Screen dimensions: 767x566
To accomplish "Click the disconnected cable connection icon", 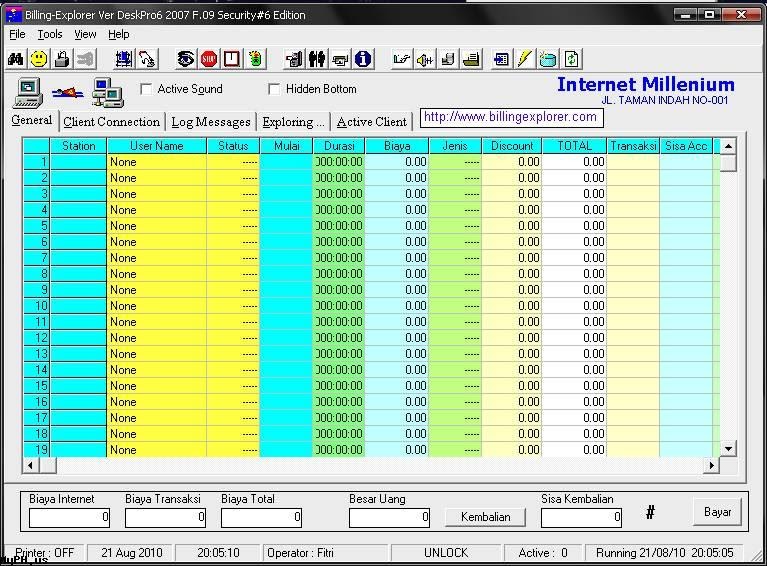I will (x=68, y=92).
